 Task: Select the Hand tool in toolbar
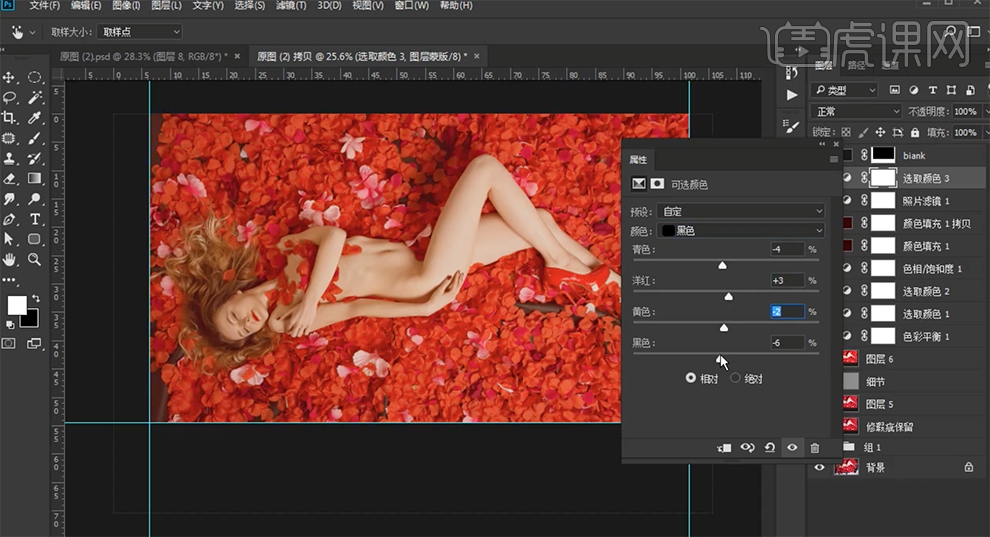pos(9,260)
